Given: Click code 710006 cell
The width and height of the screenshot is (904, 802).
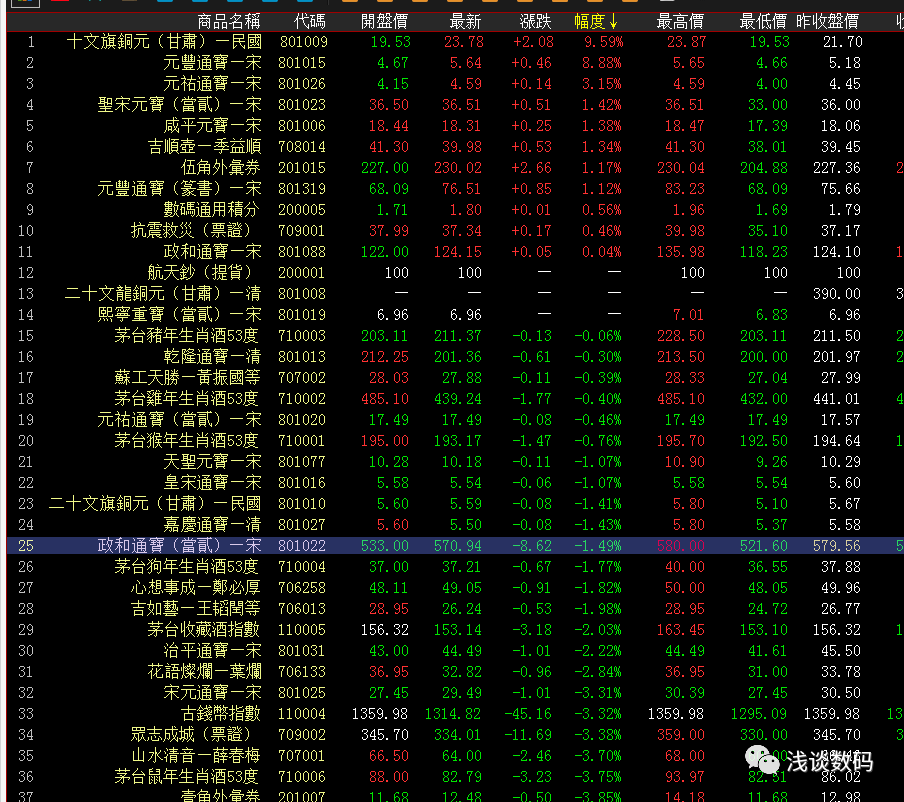Looking at the screenshot, I should click(302, 777).
